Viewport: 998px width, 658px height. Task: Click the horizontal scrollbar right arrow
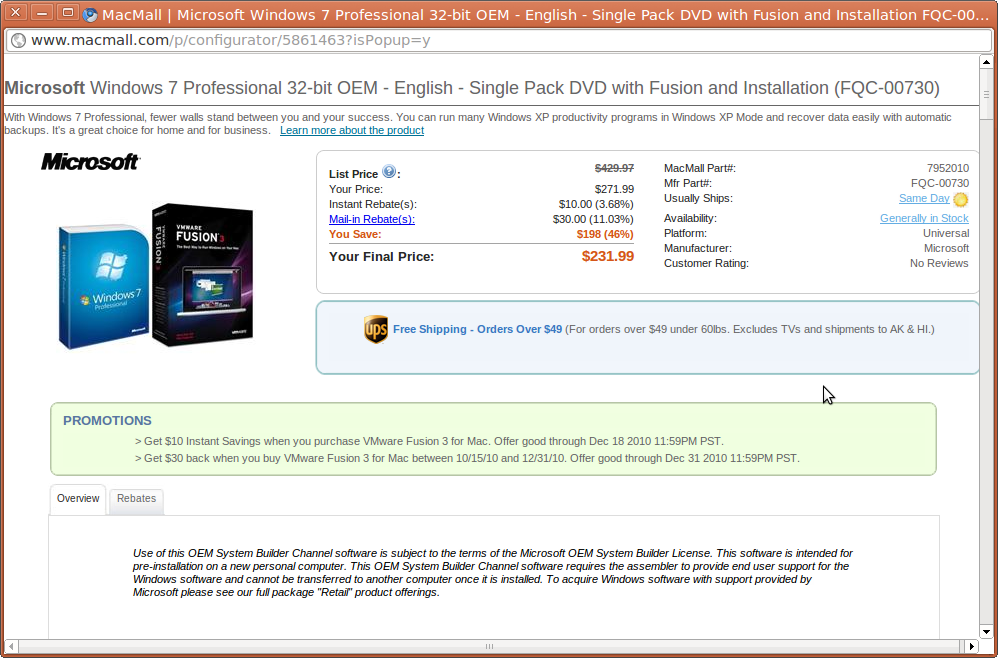pos(971,647)
